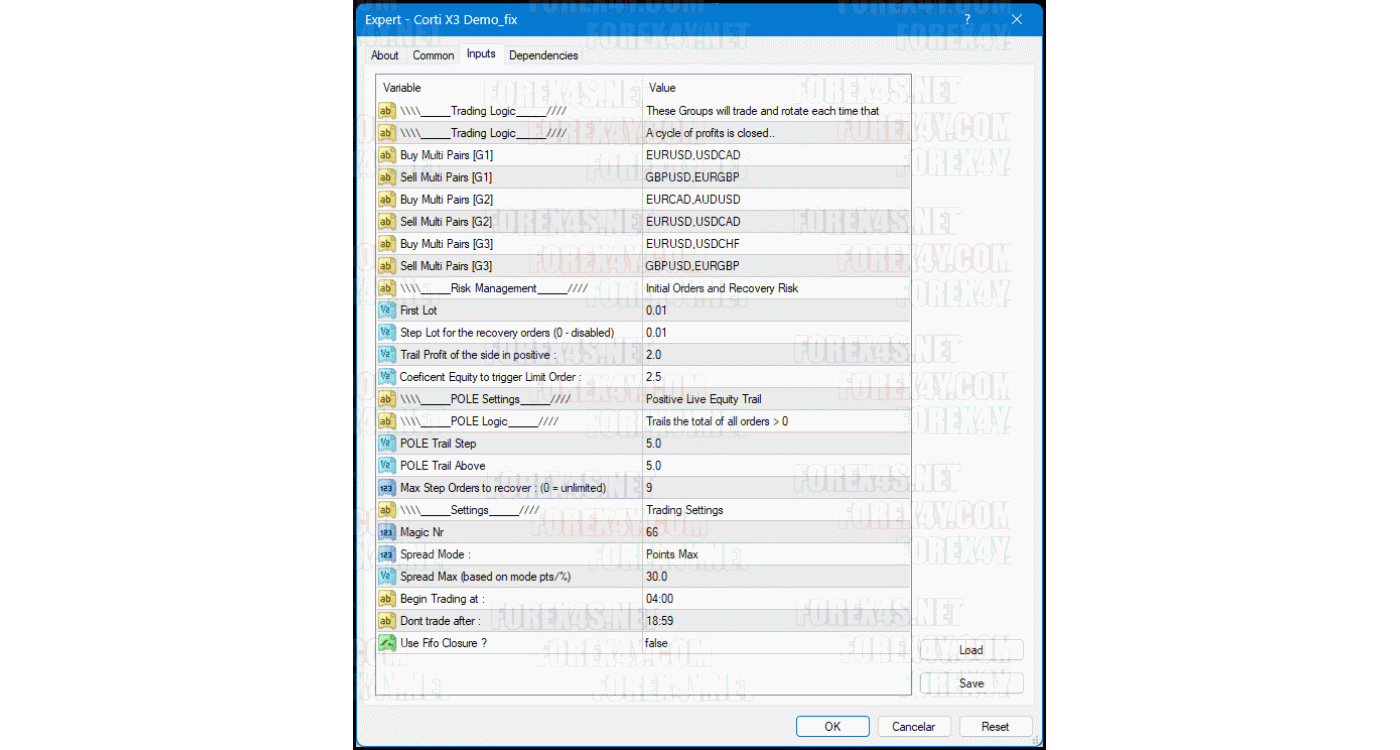Click the icon beside Sell Multi Pairs [G3]
1400x750 pixels.
[386, 266]
